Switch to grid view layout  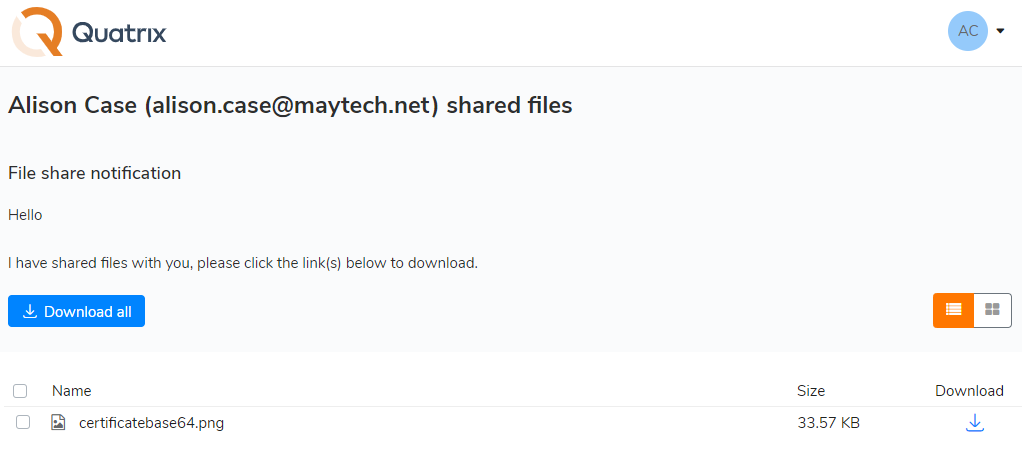992,310
